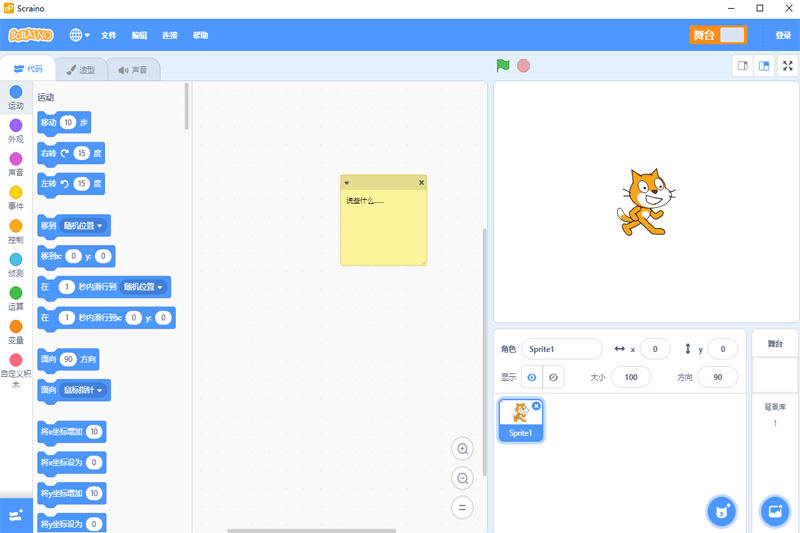Screen dimensions: 800x533
Task: Open the language globe menu
Action: tap(80, 35)
